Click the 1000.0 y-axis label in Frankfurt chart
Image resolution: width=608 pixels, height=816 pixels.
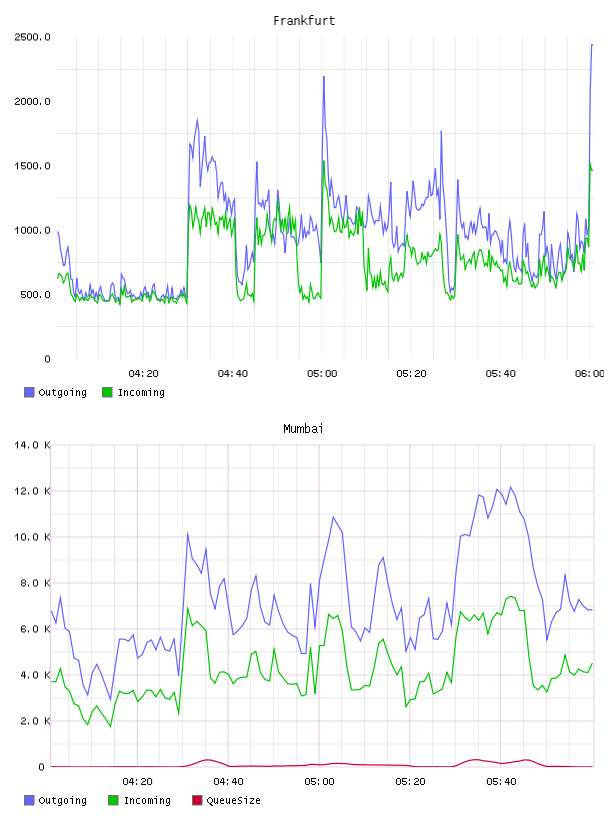[32, 231]
